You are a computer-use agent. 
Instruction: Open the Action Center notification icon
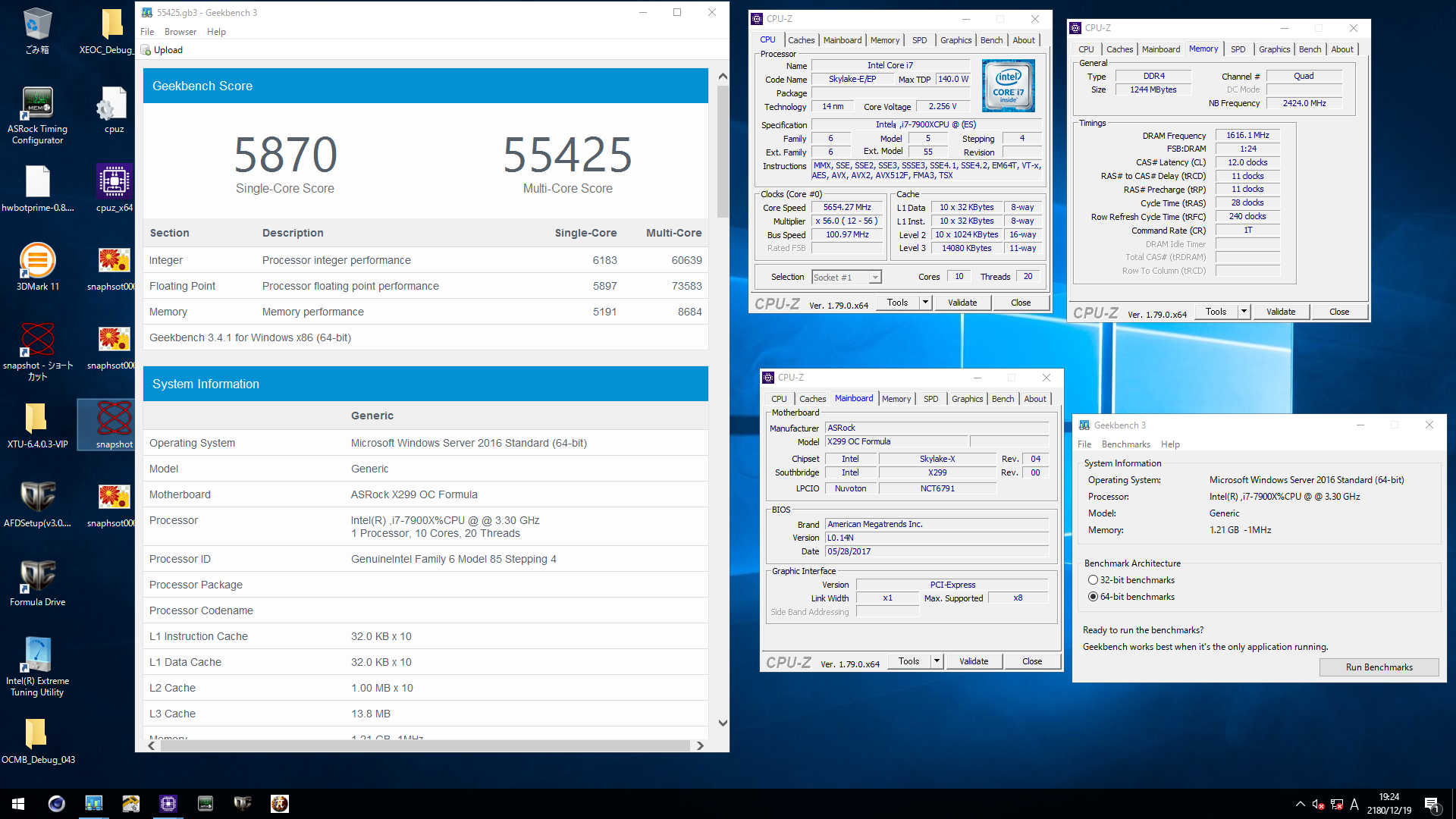[1432, 804]
